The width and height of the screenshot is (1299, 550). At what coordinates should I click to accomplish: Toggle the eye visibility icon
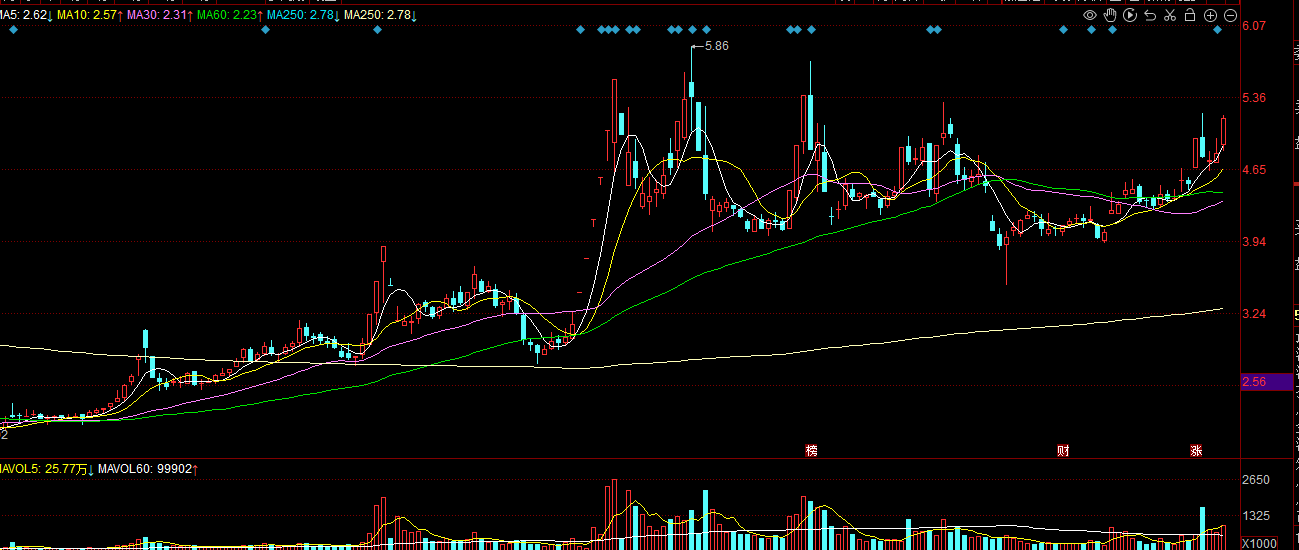point(1090,16)
